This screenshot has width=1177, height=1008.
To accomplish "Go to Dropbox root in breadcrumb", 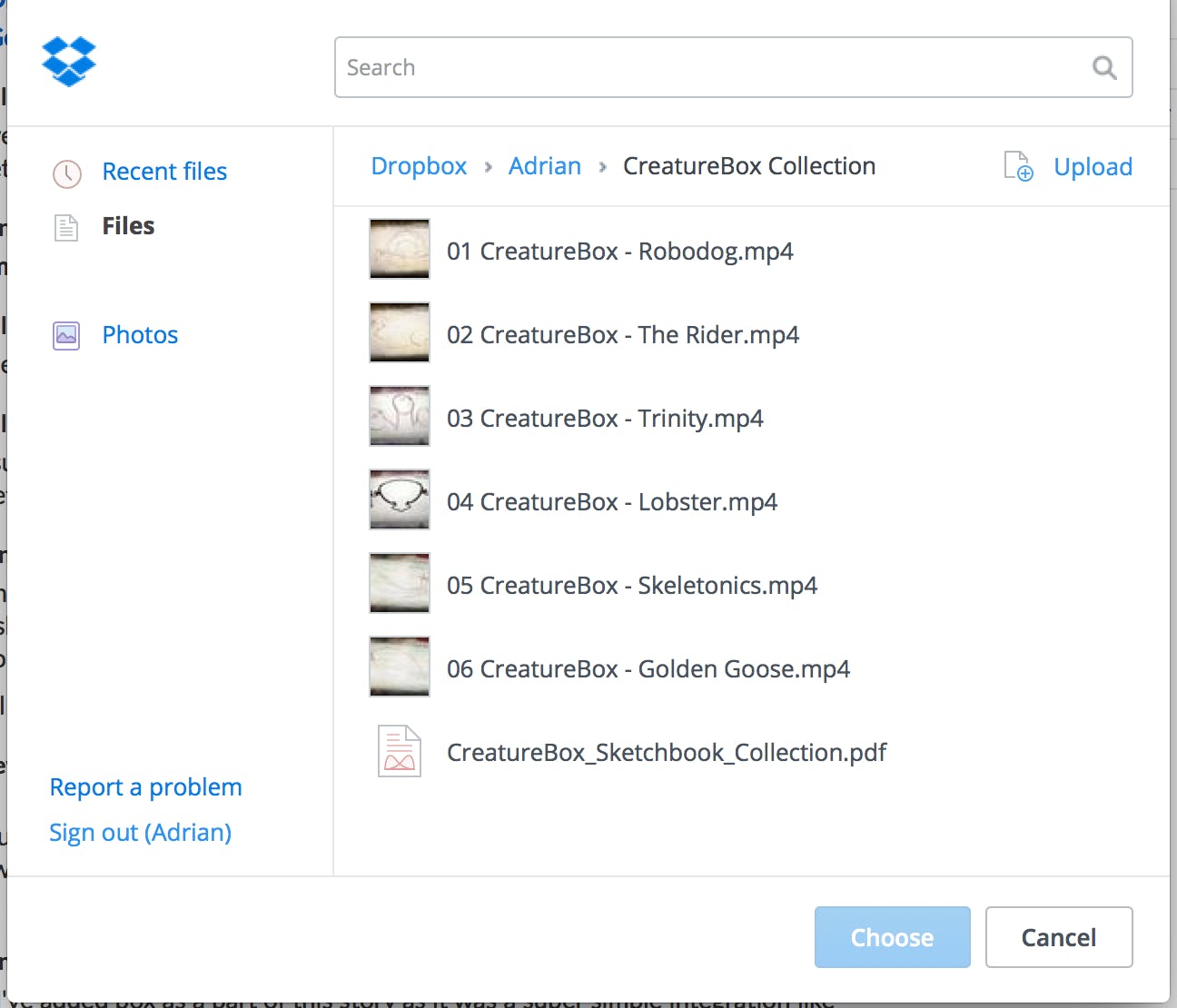I will pos(419,166).
